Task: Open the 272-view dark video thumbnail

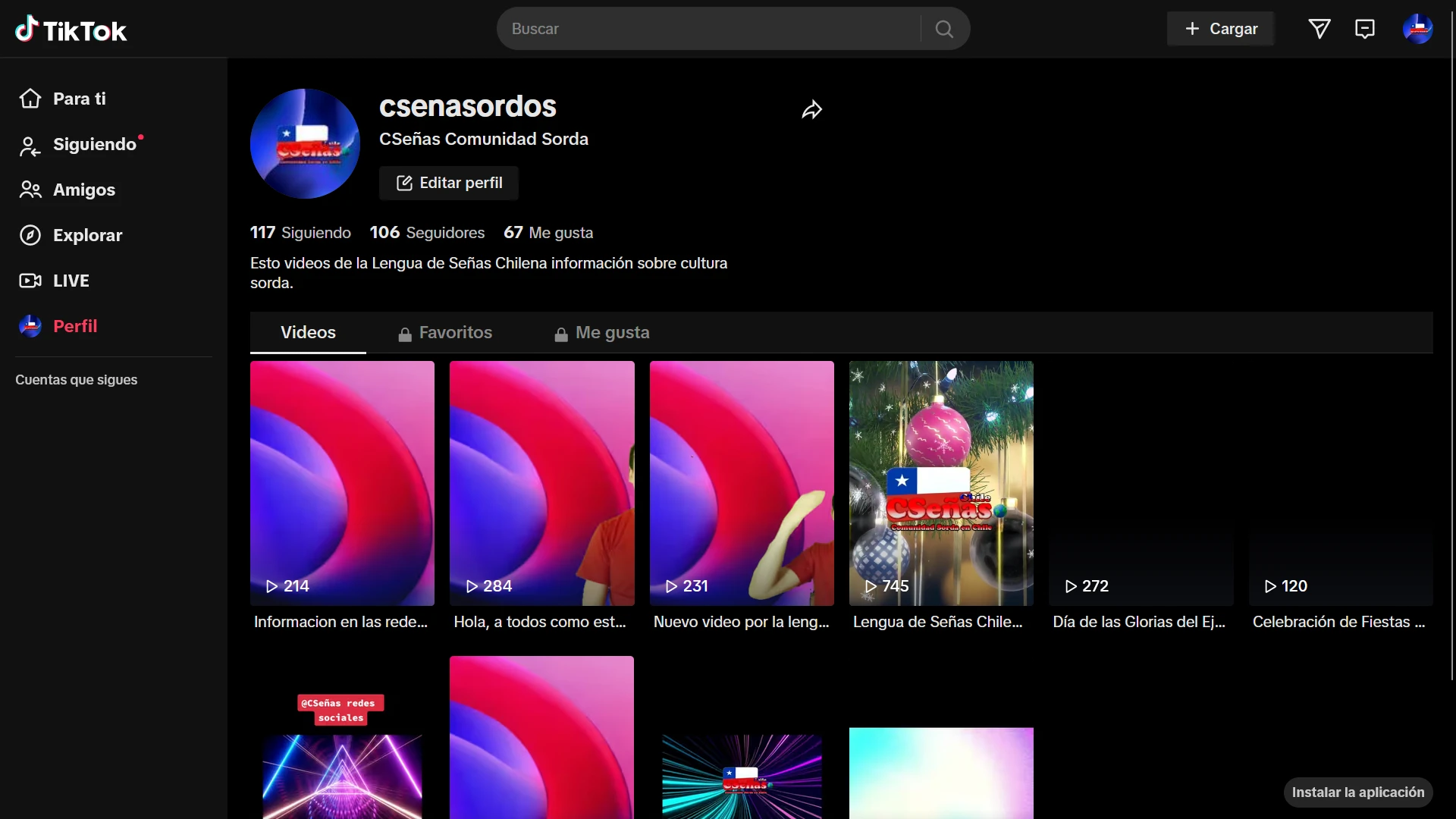Action: (1141, 483)
